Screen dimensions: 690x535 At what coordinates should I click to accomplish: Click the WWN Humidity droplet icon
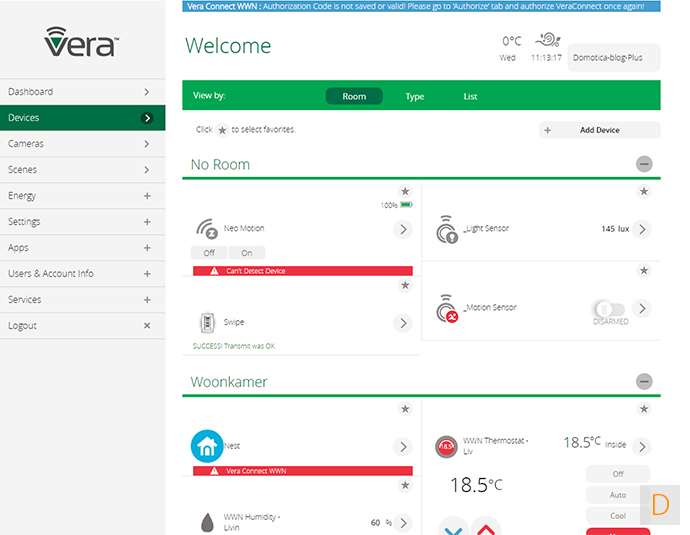[205, 521]
